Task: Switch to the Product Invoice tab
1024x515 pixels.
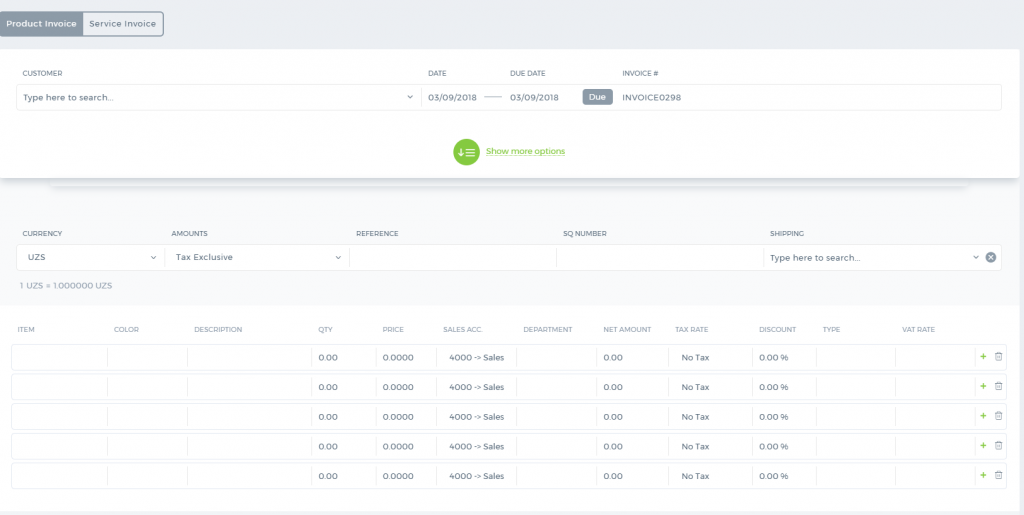Action: pyautogui.click(x=41, y=24)
